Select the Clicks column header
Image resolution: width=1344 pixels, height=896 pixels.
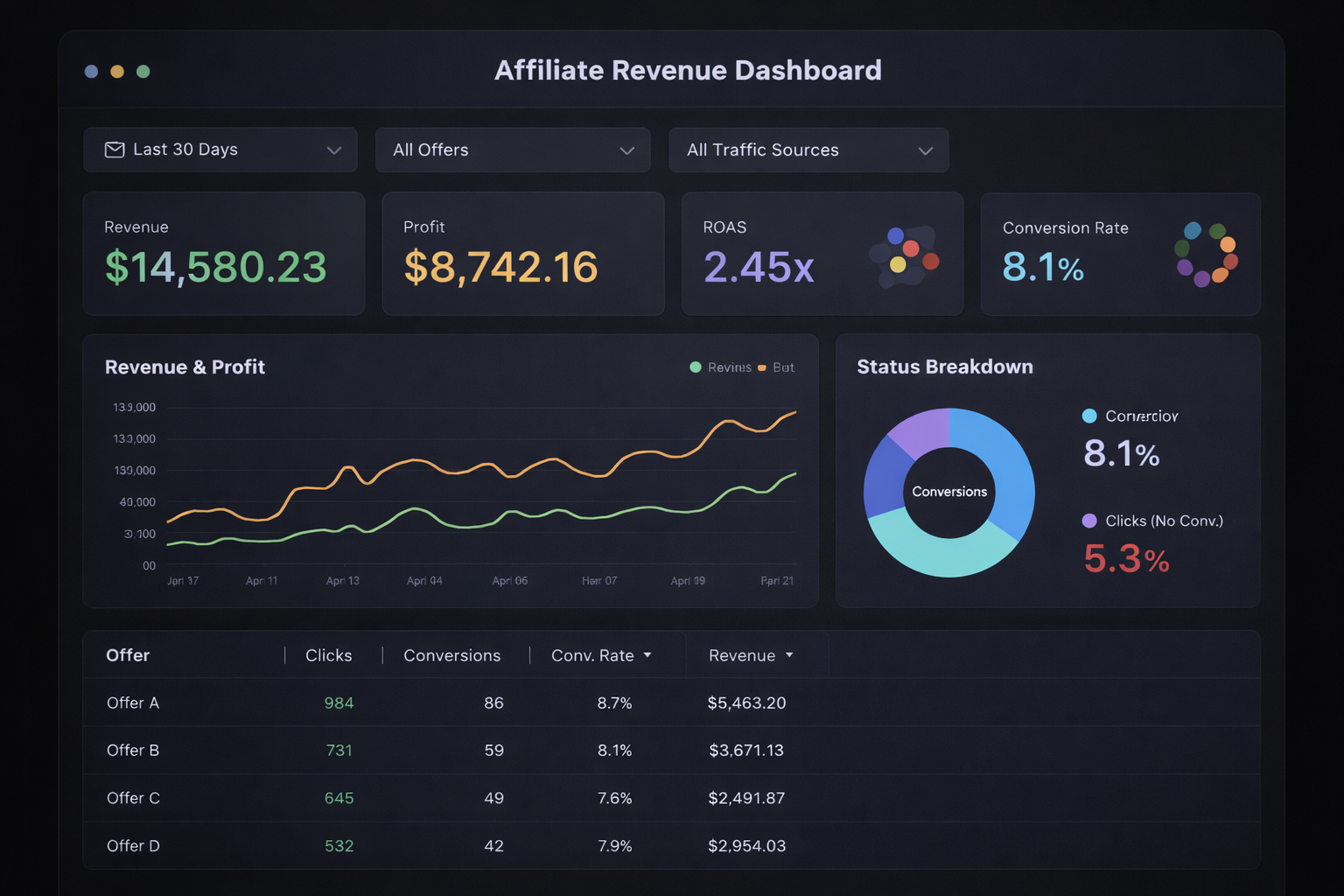coord(328,655)
